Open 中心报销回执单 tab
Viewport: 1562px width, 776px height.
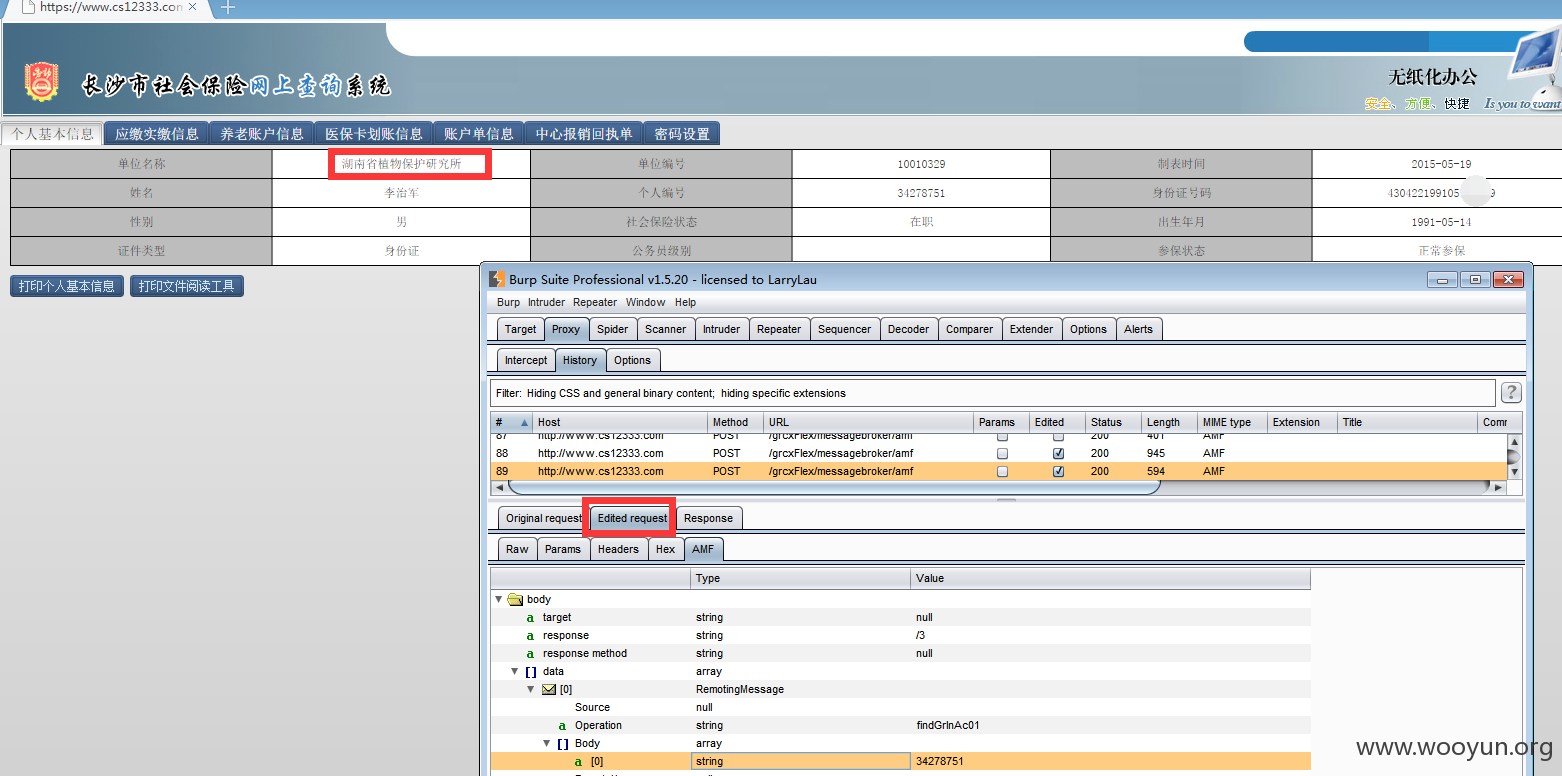tap(584, 134)
